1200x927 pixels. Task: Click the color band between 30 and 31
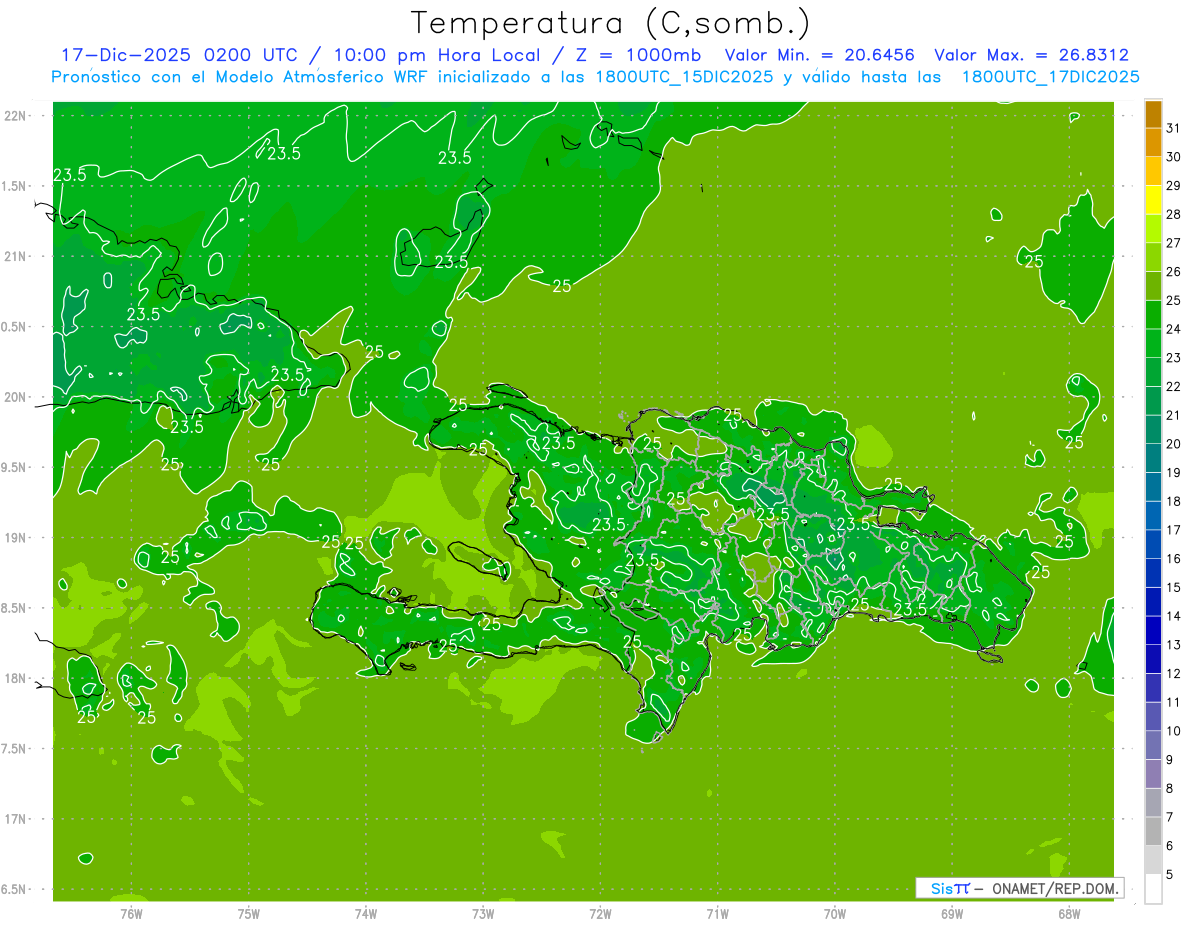tap(1153, 143)
